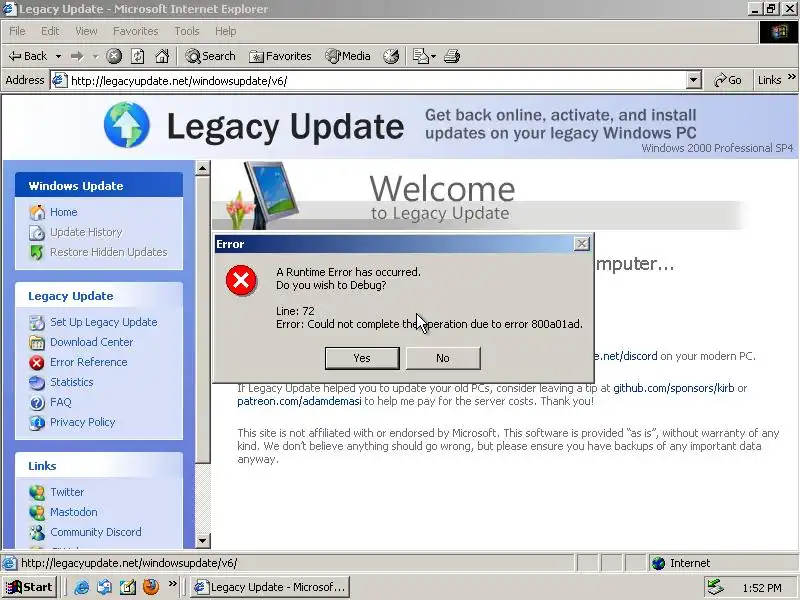
Task: Click the Legacy Update globe logo
Action: (127, 124)
